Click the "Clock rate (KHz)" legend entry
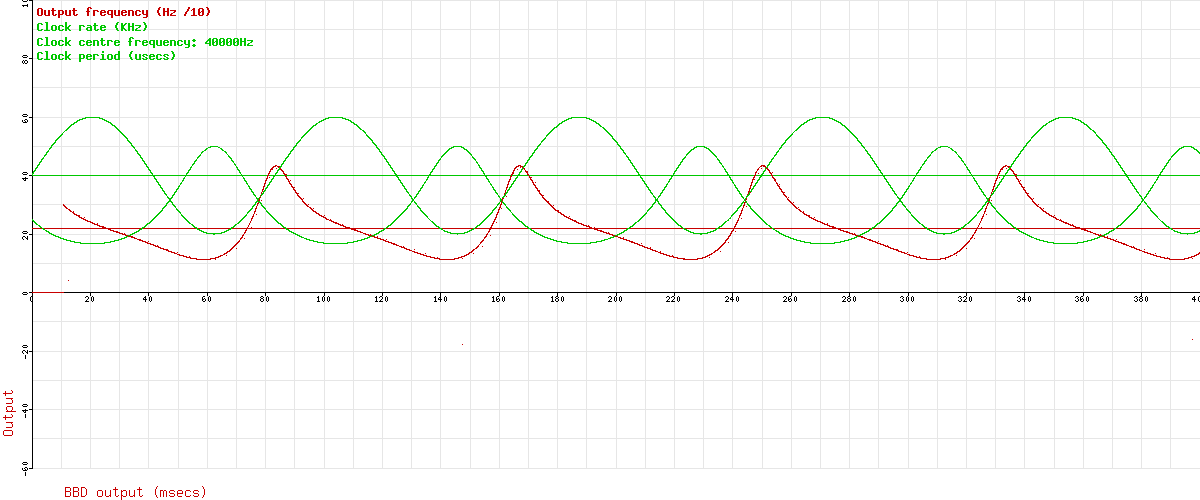 pyautogui.click(x=92, y=27)
